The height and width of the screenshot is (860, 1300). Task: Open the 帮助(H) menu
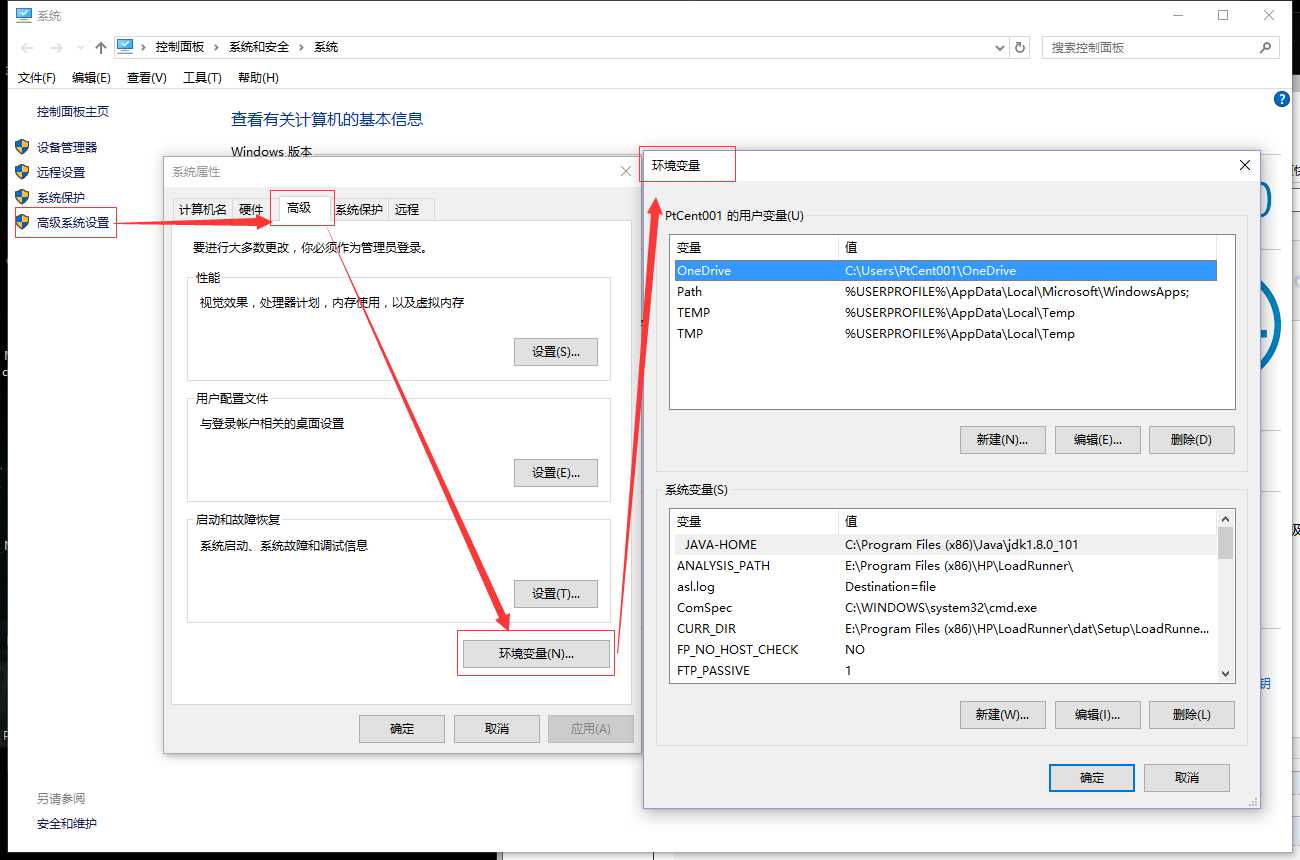point(258,77)
